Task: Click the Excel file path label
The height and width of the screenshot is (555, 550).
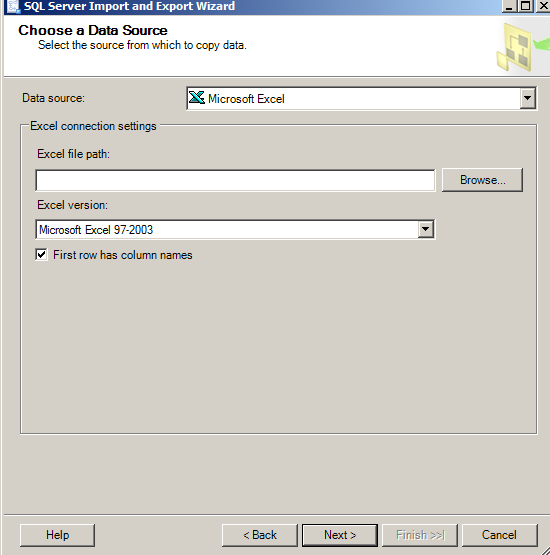Action: pyautogui.click(x=74, y=154)
